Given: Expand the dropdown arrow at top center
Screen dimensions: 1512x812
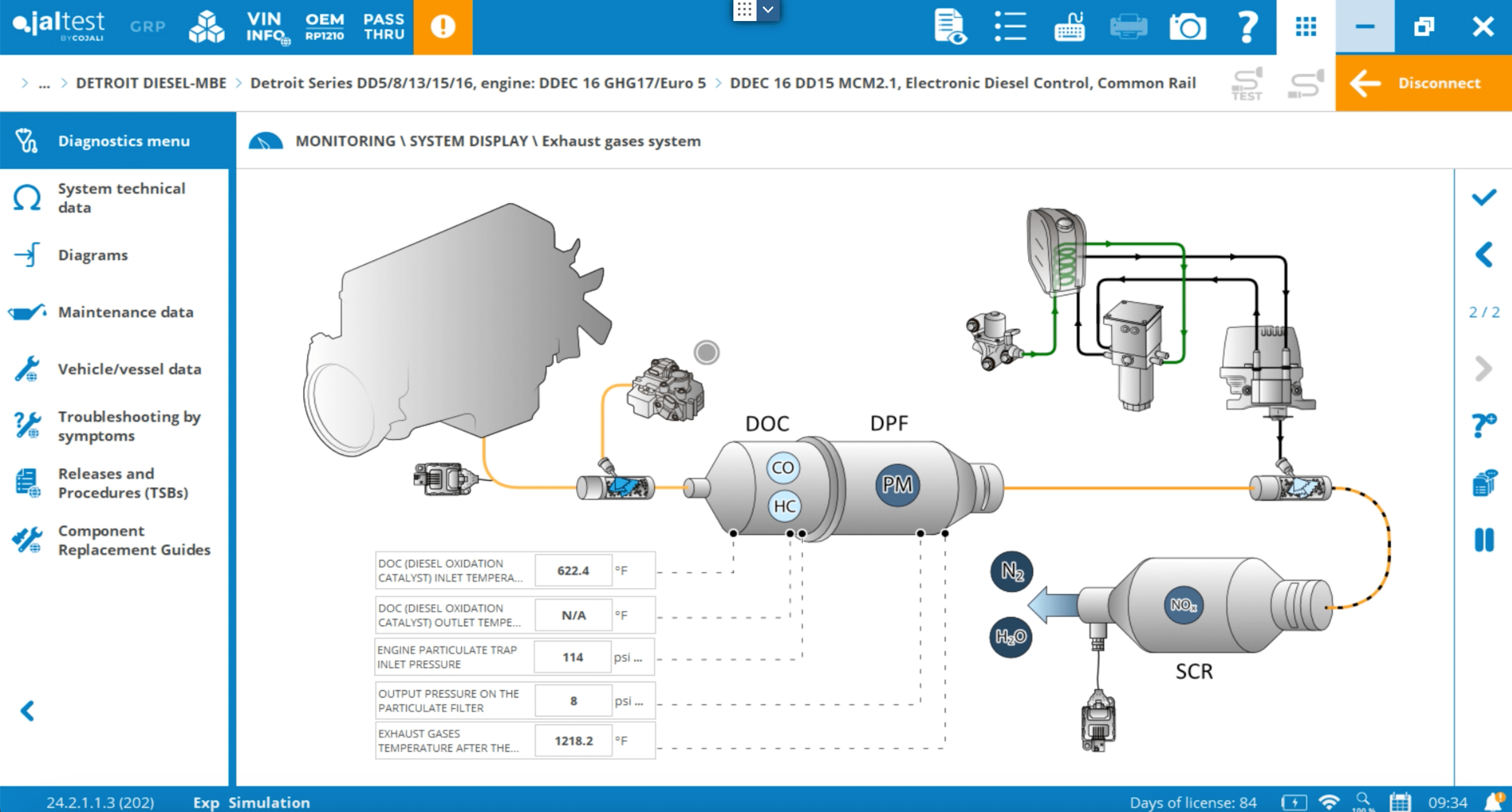Looking at the screenshot, I should (768, 10).
